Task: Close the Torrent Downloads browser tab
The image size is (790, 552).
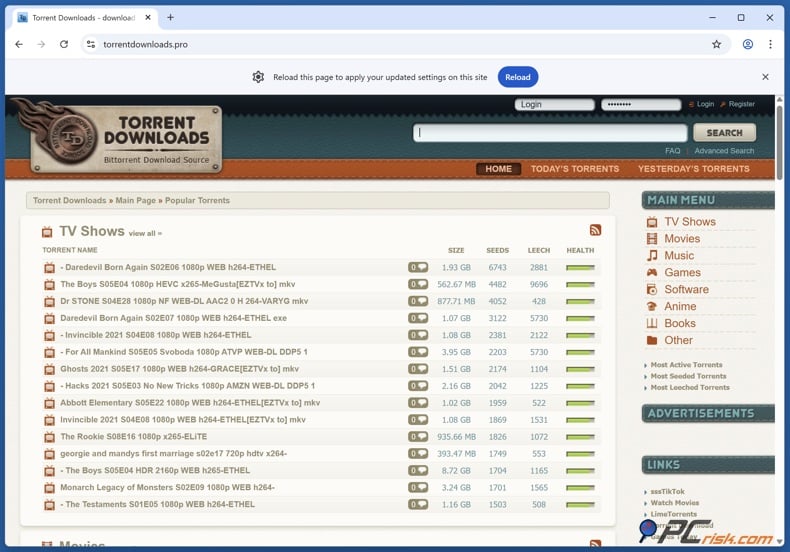Action: point(148,18)
